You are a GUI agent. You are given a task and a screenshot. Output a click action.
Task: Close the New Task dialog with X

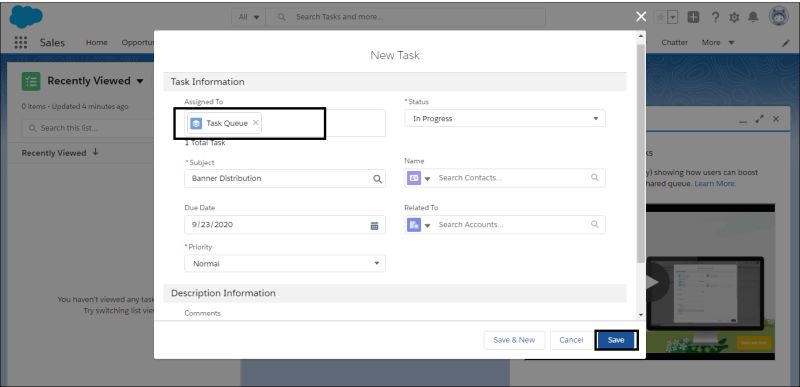coord(641,17)
